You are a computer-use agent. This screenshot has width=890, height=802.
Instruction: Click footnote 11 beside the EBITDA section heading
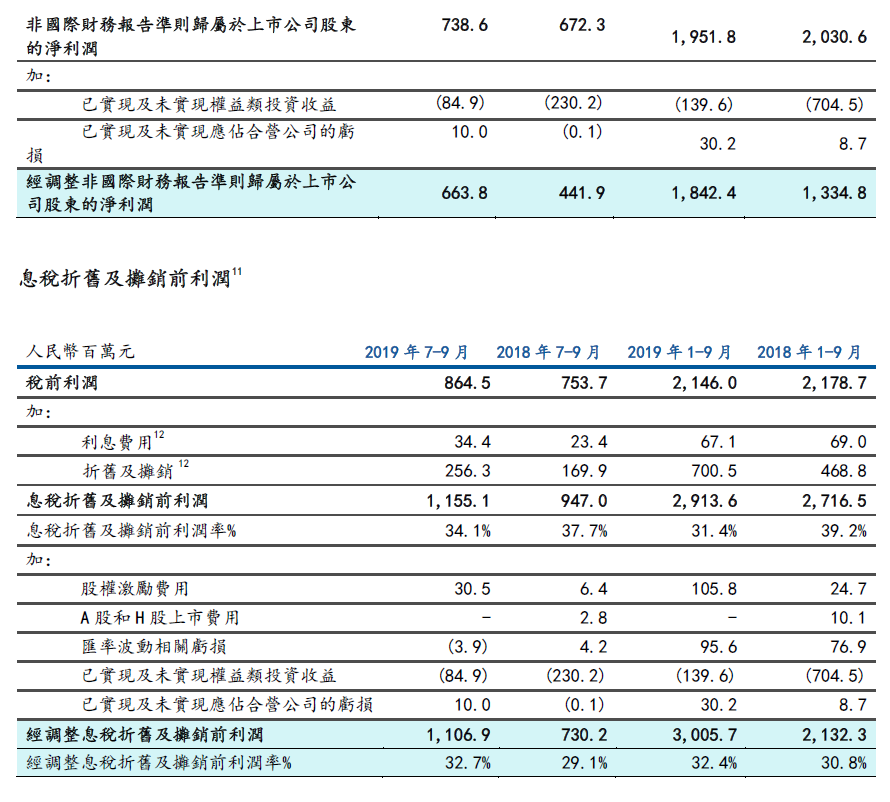coord(238,271)
